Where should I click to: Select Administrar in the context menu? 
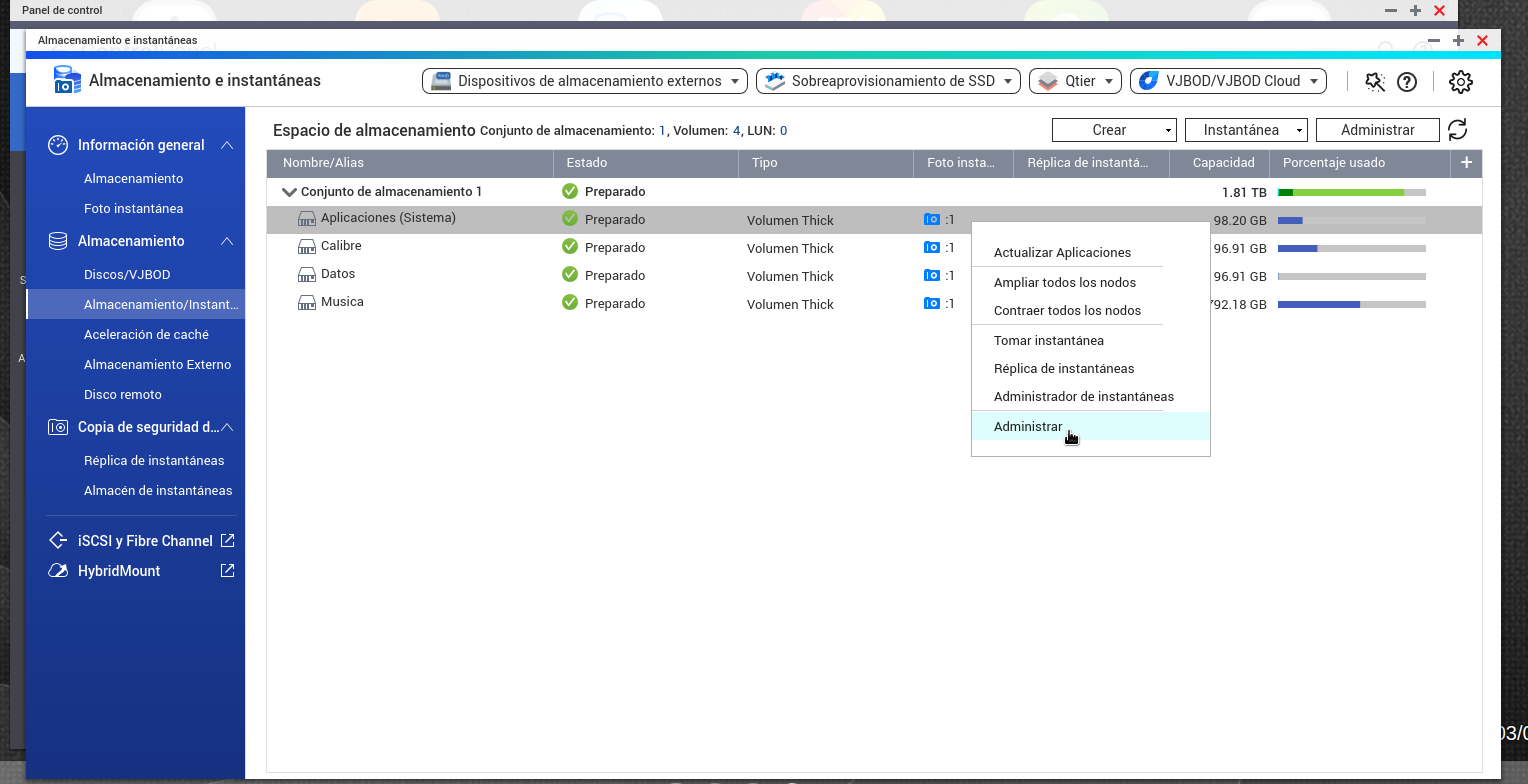click(x=1028, y=427)
